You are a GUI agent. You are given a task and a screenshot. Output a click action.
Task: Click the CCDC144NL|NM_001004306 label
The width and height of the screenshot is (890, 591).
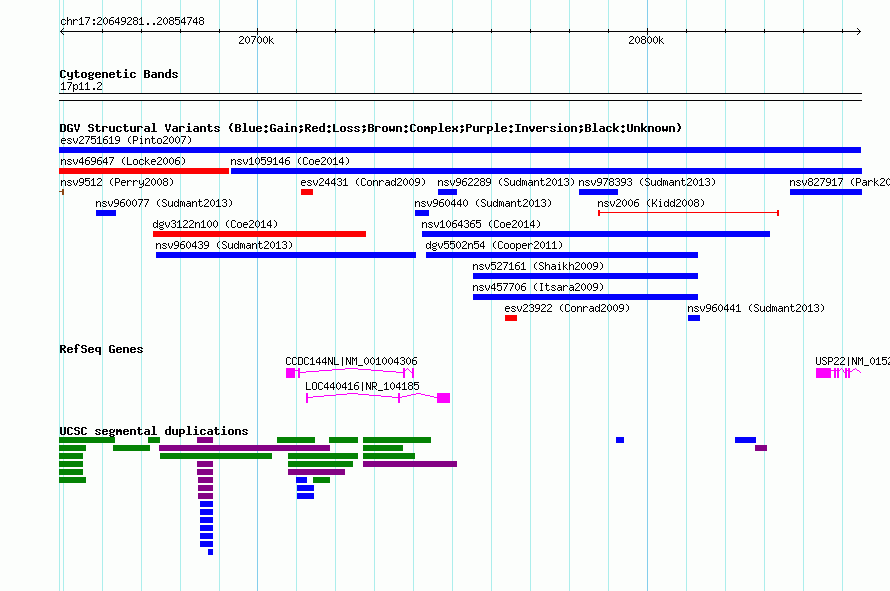click(x=351, y=361)
